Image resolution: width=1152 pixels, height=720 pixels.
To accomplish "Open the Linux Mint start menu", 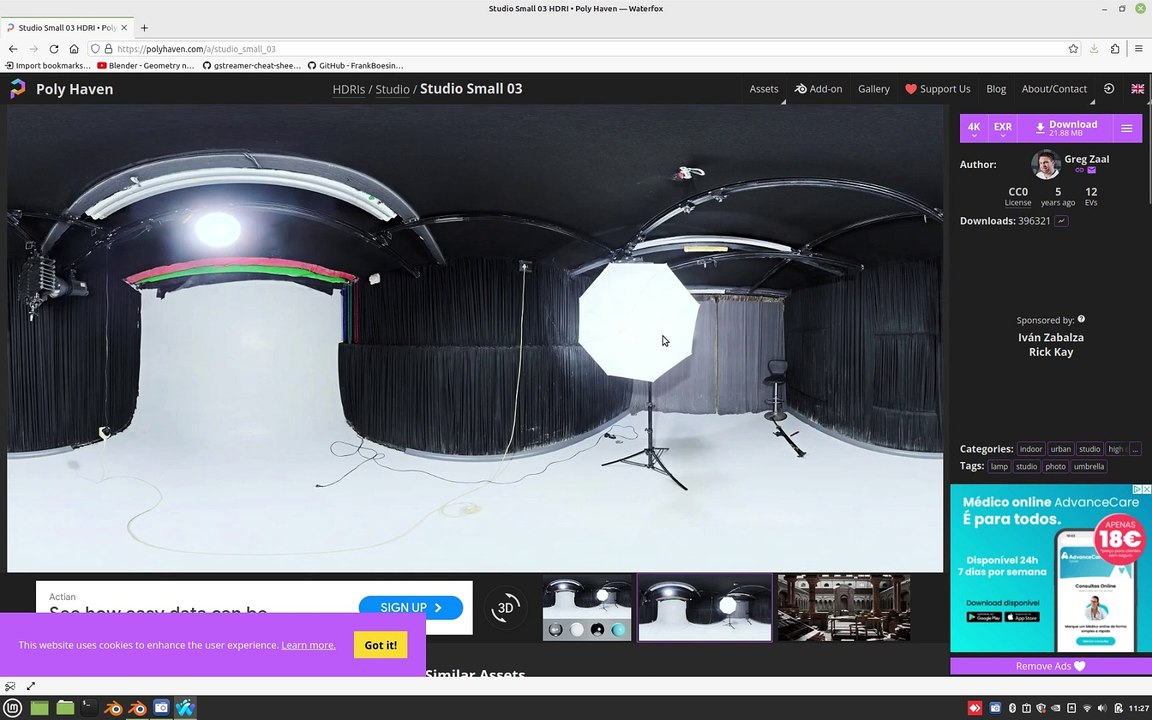I will [13, 708].
